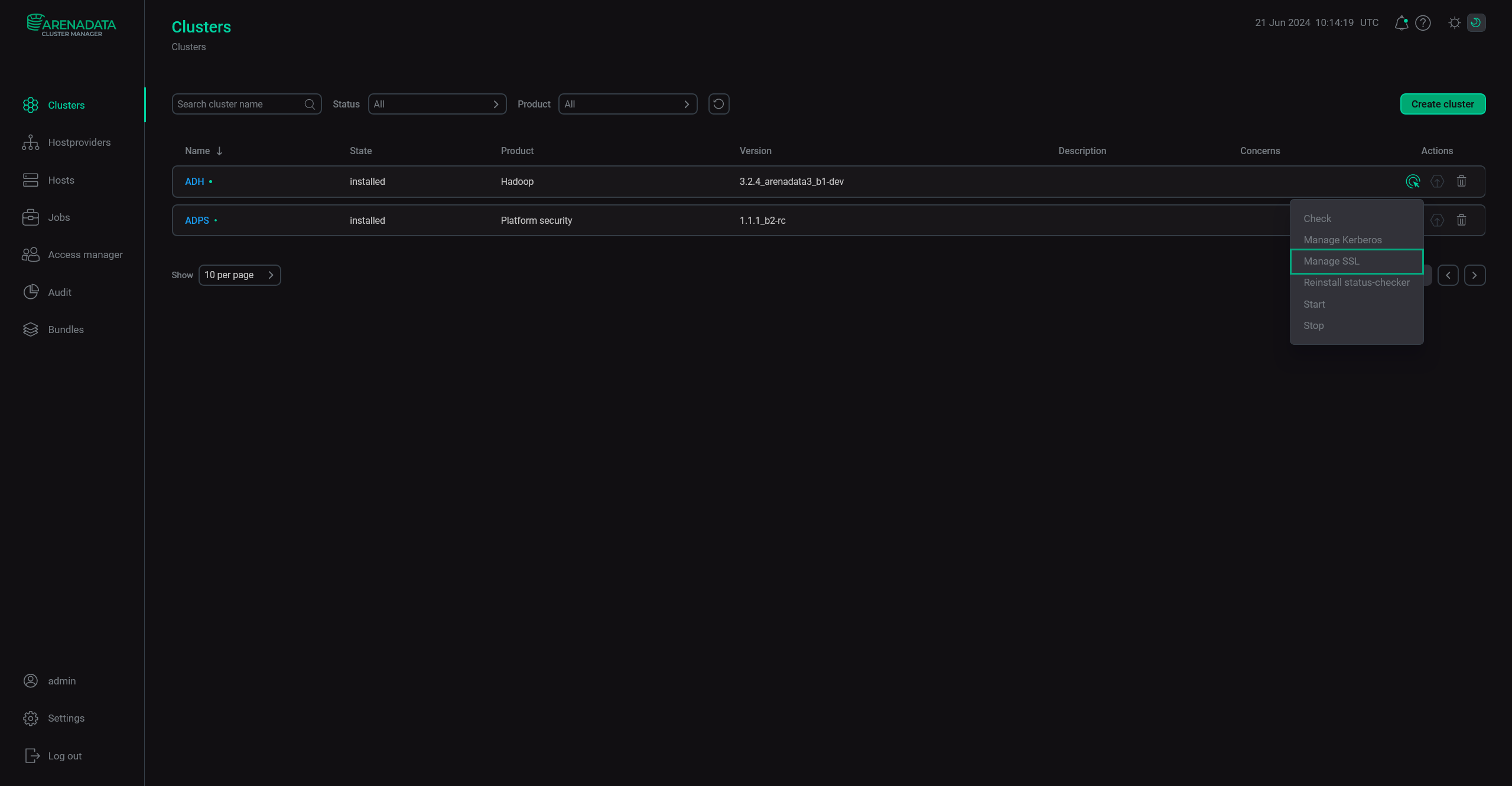Log out of the application
Image resolution: width=1512 pixels, height=786 pixels.
coord(64,756)
